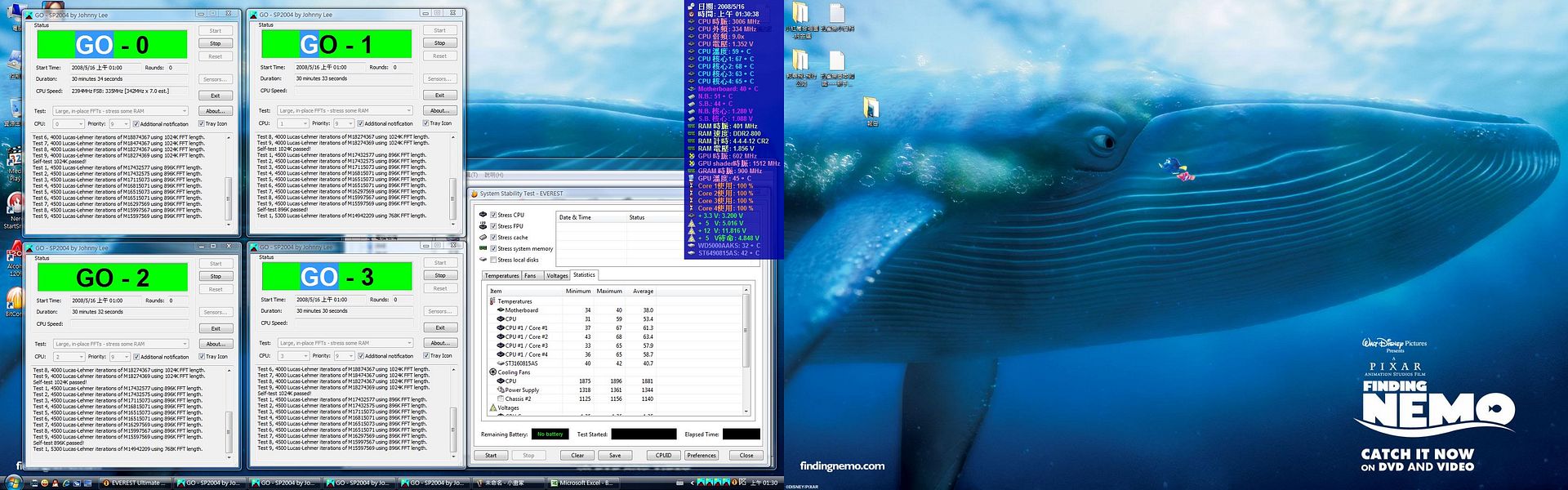Open the Priority dropdown in GO - 3 window

click(x=344, y=355)
